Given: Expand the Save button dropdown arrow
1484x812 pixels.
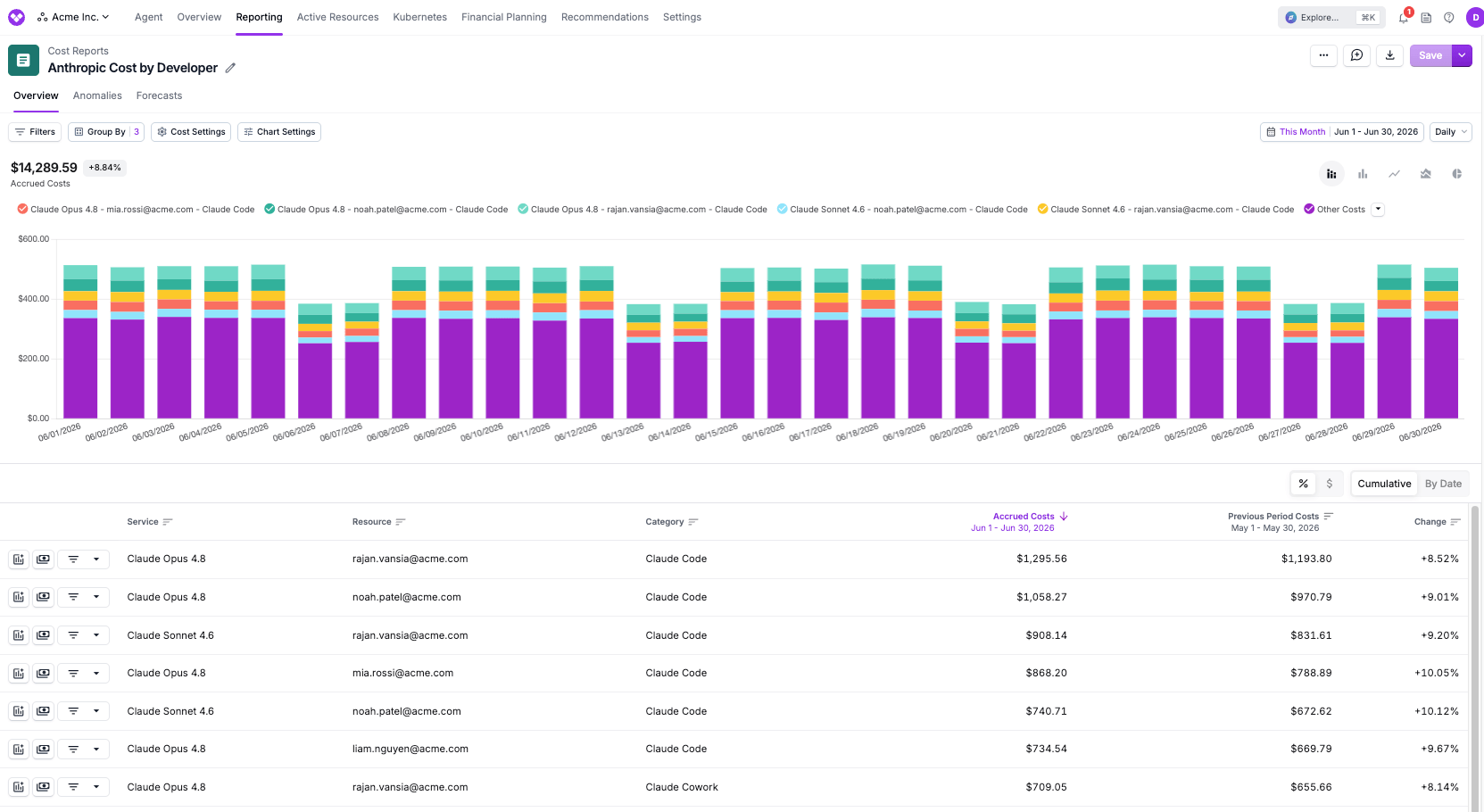Looking at the screenshot, I should coord(1462,55).
